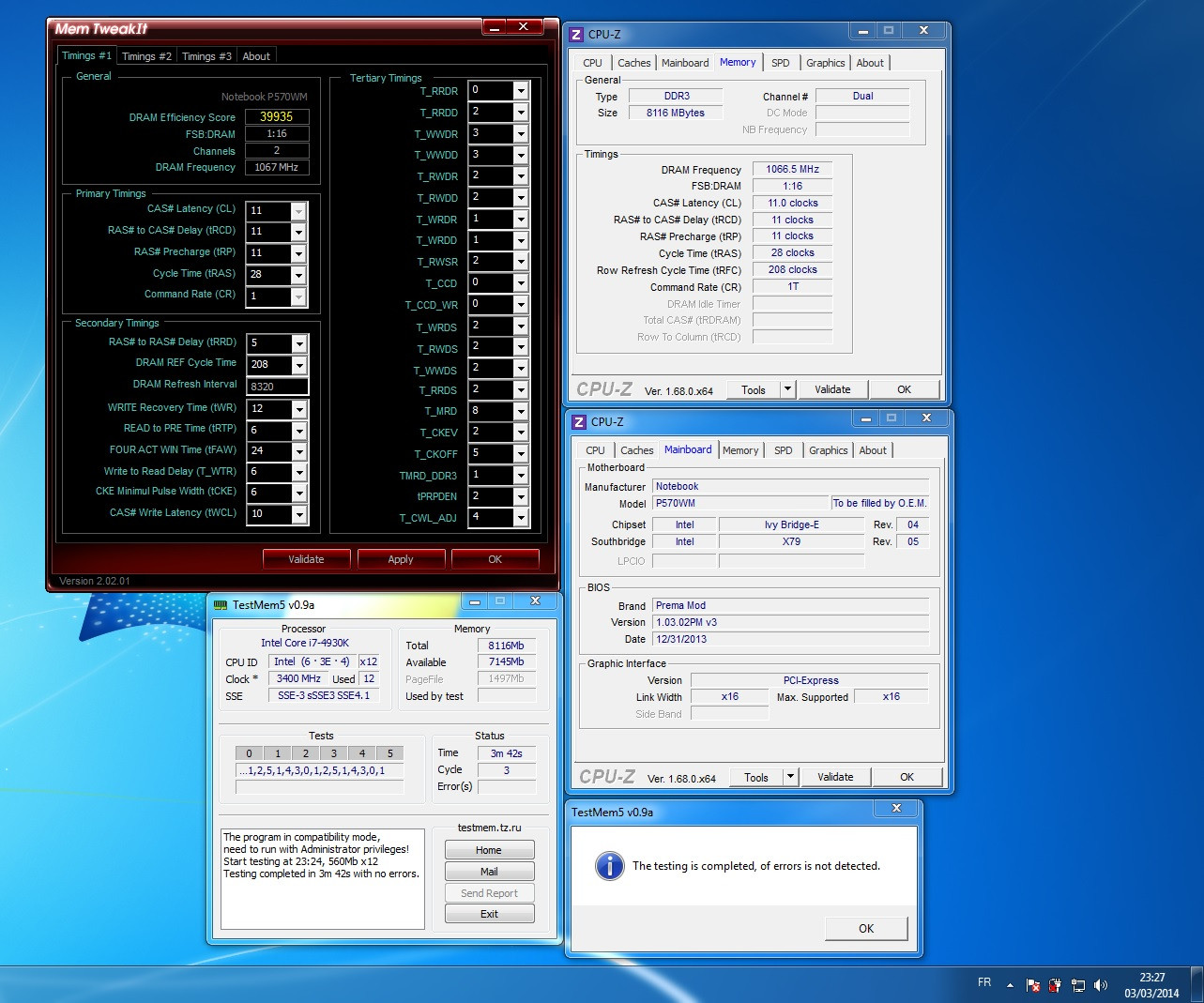
Task: Click OK button in MemTweakIt
Action: coord(495,559)
